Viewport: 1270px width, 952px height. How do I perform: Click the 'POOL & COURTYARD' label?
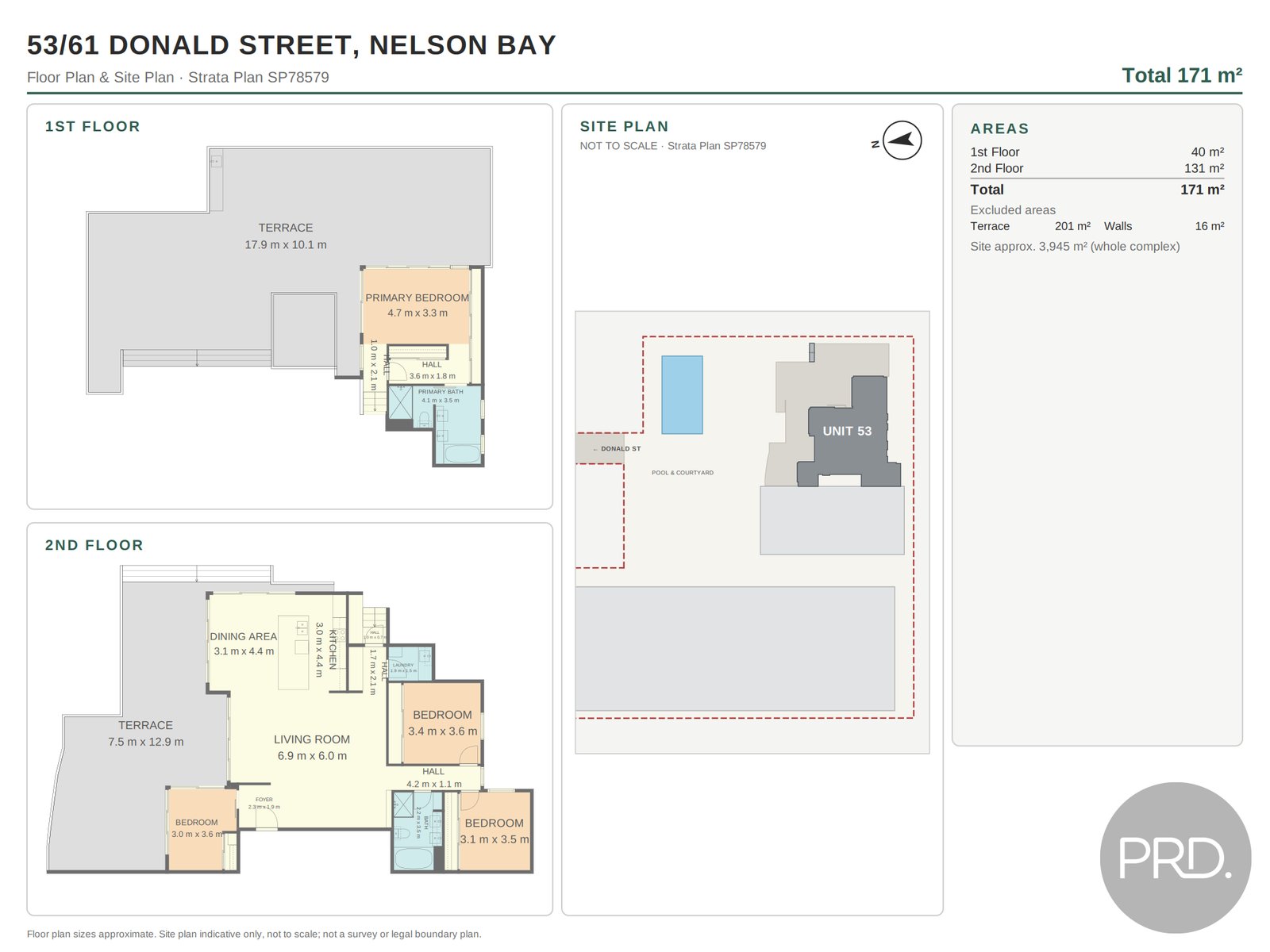tap(683, 473)
